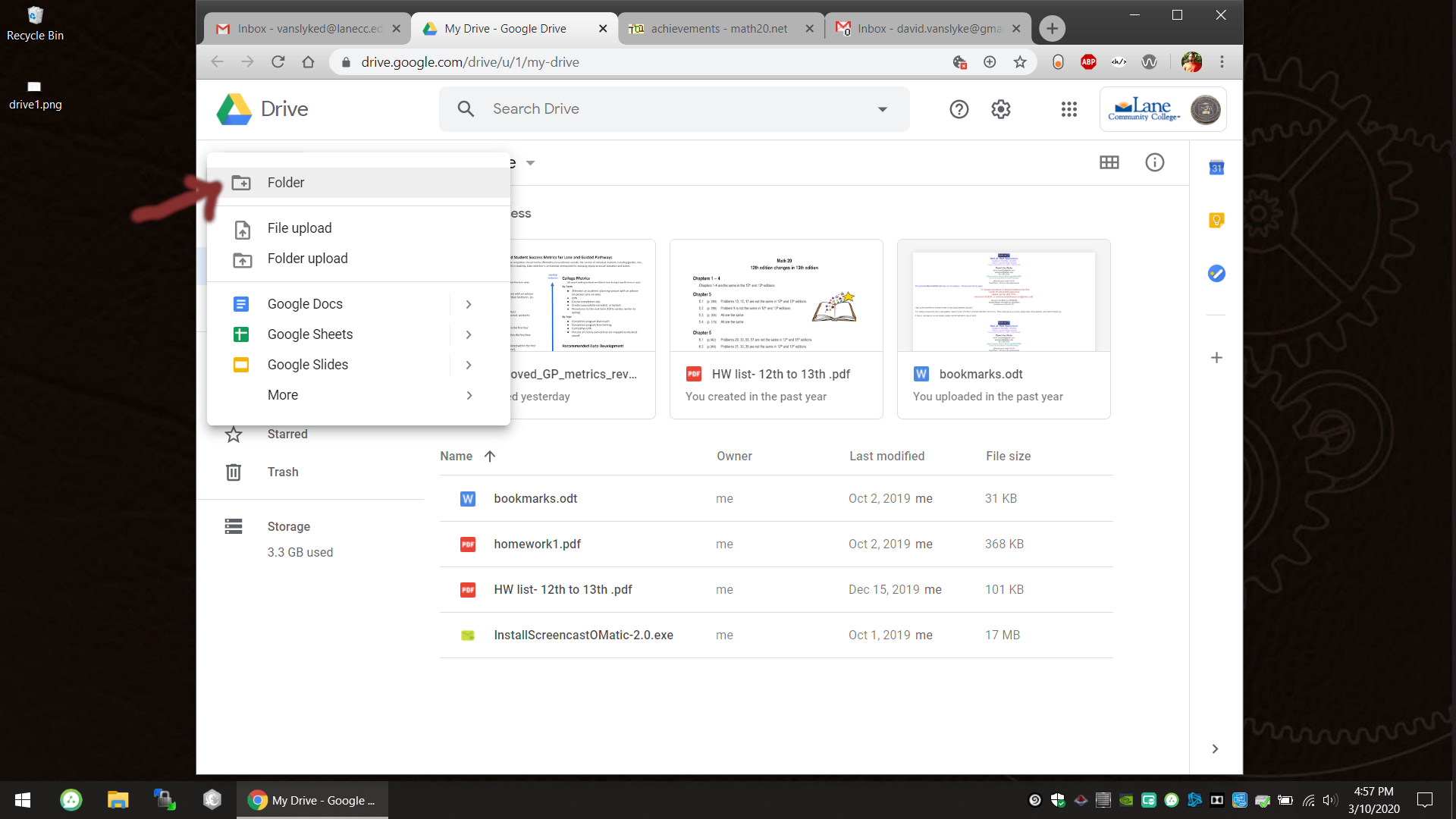Switch to grid layout view
Screen dimensions: 1456x819
click(1109, 162)
